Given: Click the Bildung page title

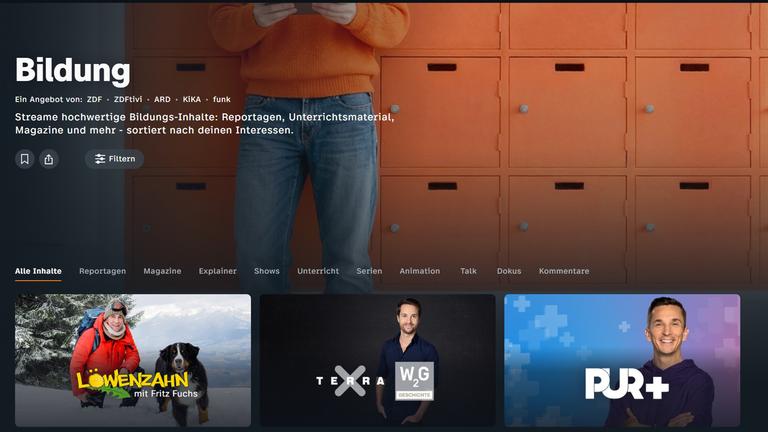Looking at the screenshot, I should coord(72,71).
